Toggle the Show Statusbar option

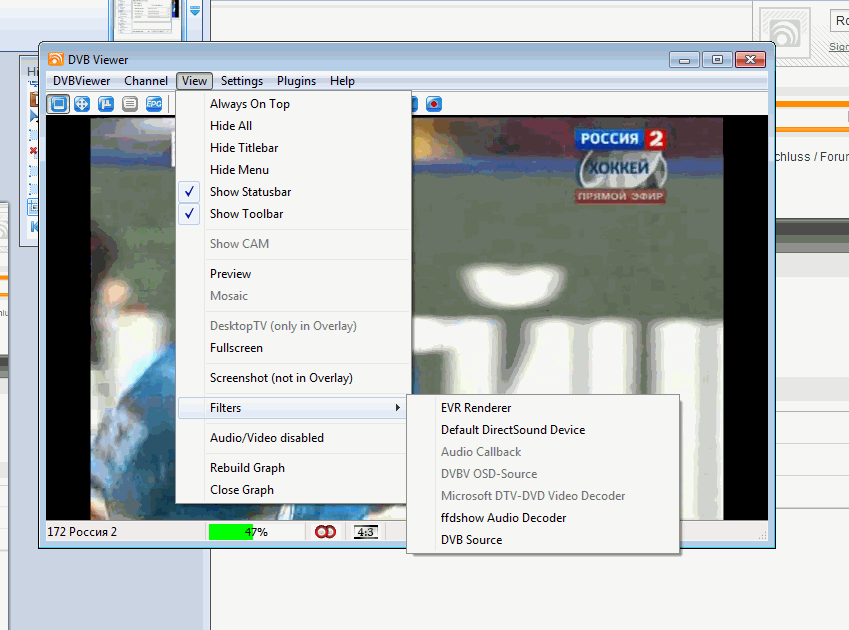pyautogui.click(x=250, y=192)
